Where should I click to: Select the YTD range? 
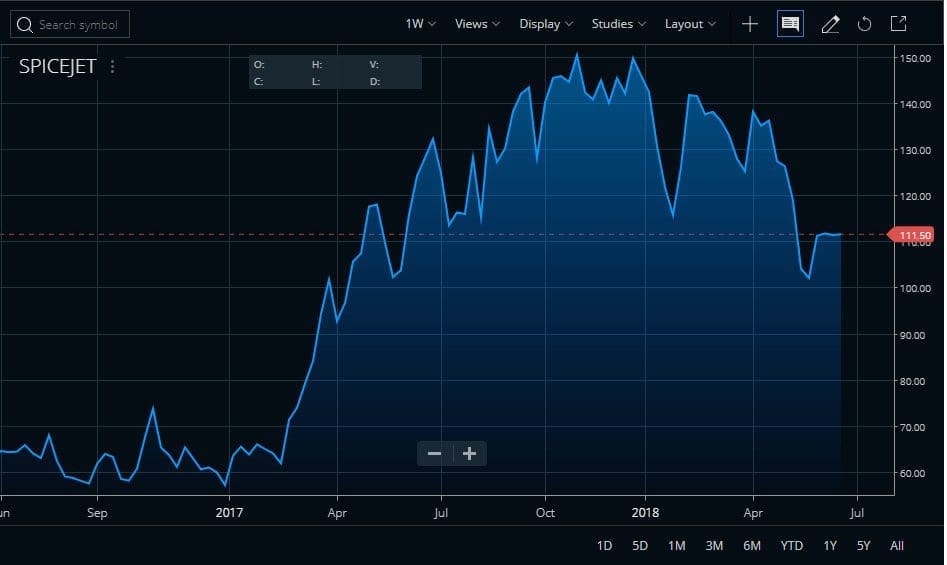(x=791, y=546)
